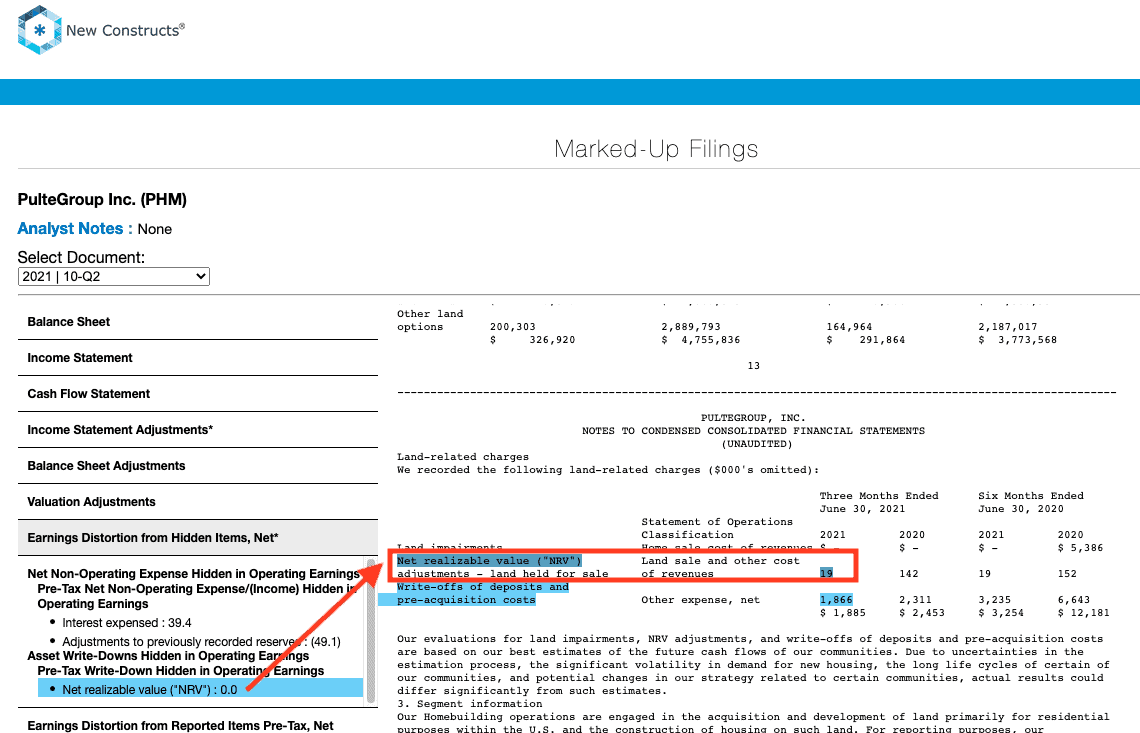Click the $ 5,386 land impairments value
1140x733 pixels.
click(x=1080, y=547)
